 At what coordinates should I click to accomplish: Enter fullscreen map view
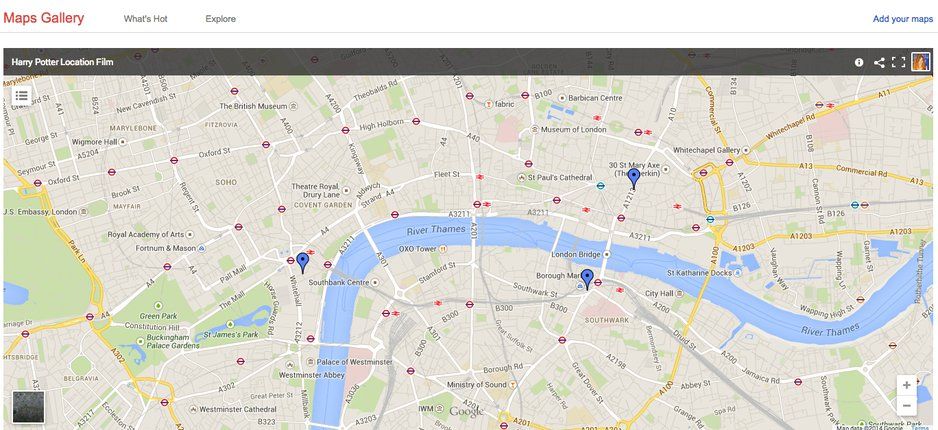(898, 62)
